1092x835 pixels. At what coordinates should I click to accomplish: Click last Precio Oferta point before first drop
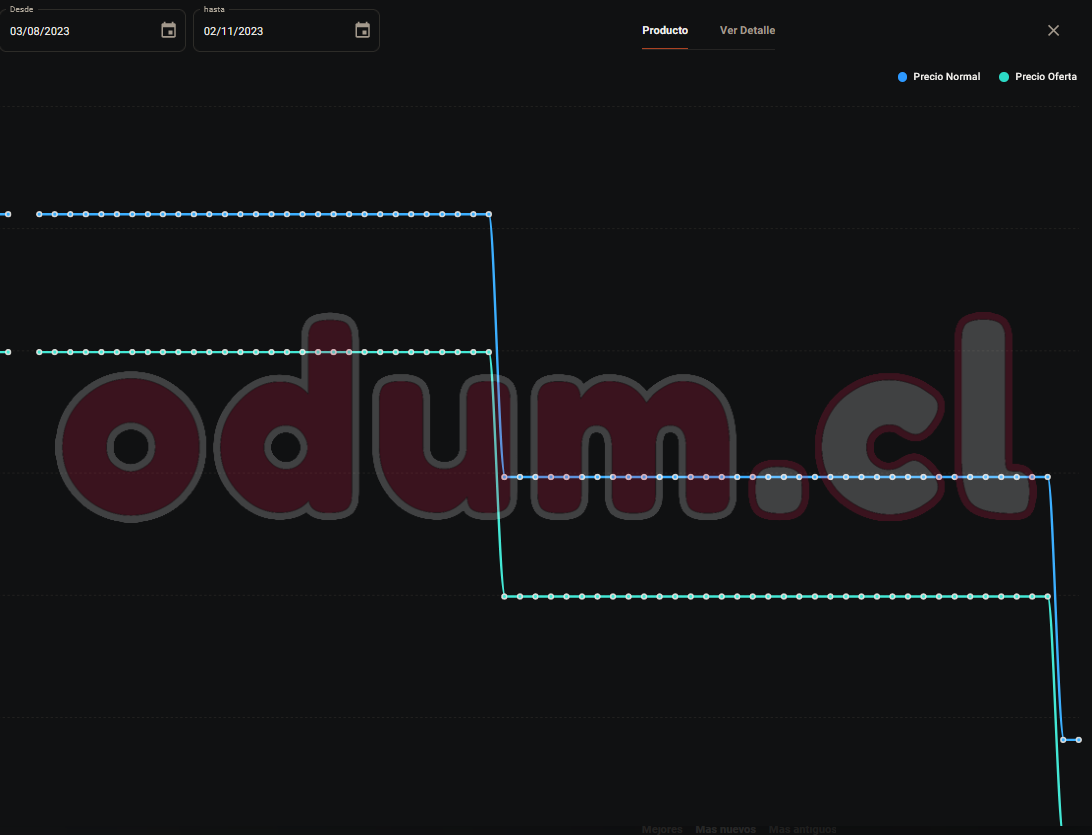point(489,352)
